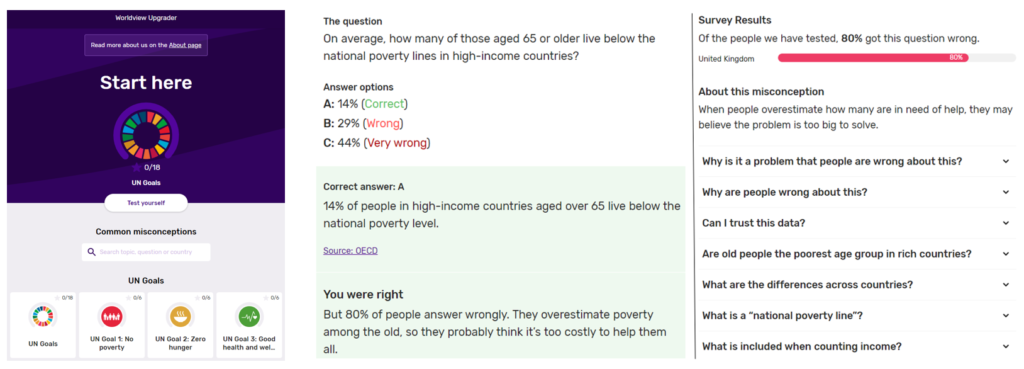The height and width of the screenshot is (369, 1024).
Task: Click the colorful UN Goals wheel under Start here
Action: pos(146,133)
